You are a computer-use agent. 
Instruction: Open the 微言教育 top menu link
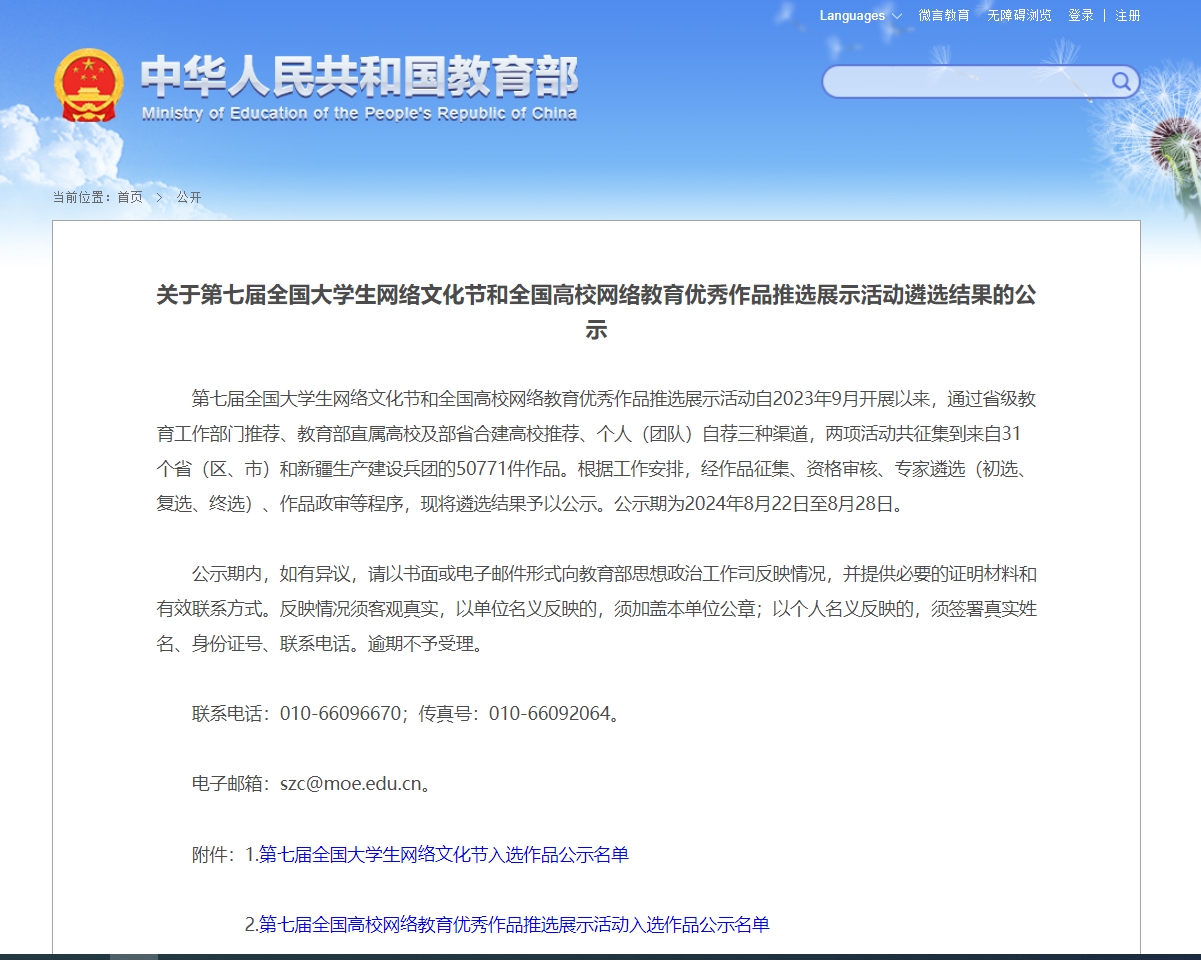(x=944, y=16)
